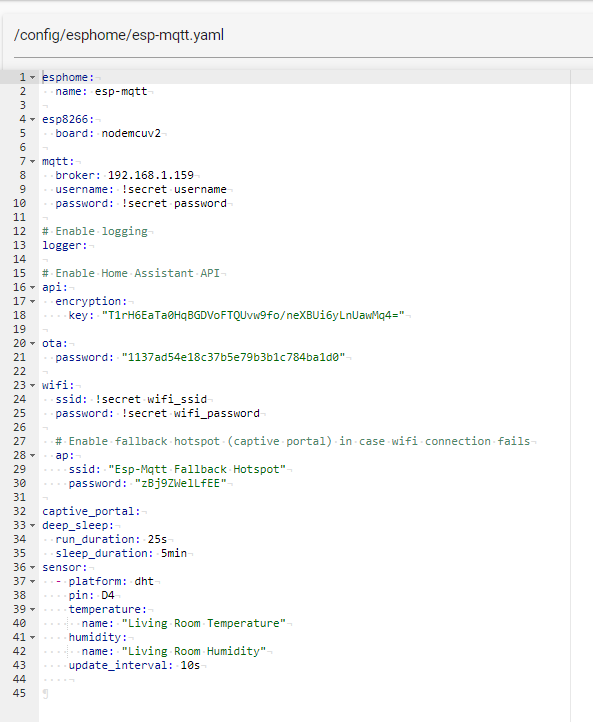This screenshot has width=593, height=722.
Task: Fold the wifi section at line 23
Action: pos(33,385)
